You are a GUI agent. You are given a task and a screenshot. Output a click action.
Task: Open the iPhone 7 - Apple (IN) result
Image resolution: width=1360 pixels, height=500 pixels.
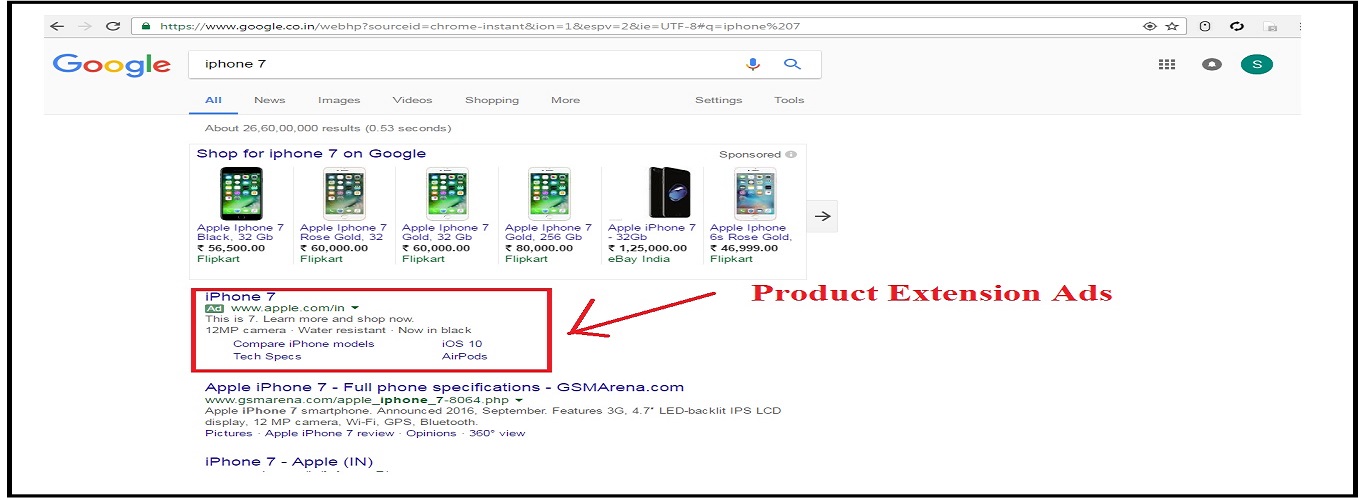click(x=289, y=462)
